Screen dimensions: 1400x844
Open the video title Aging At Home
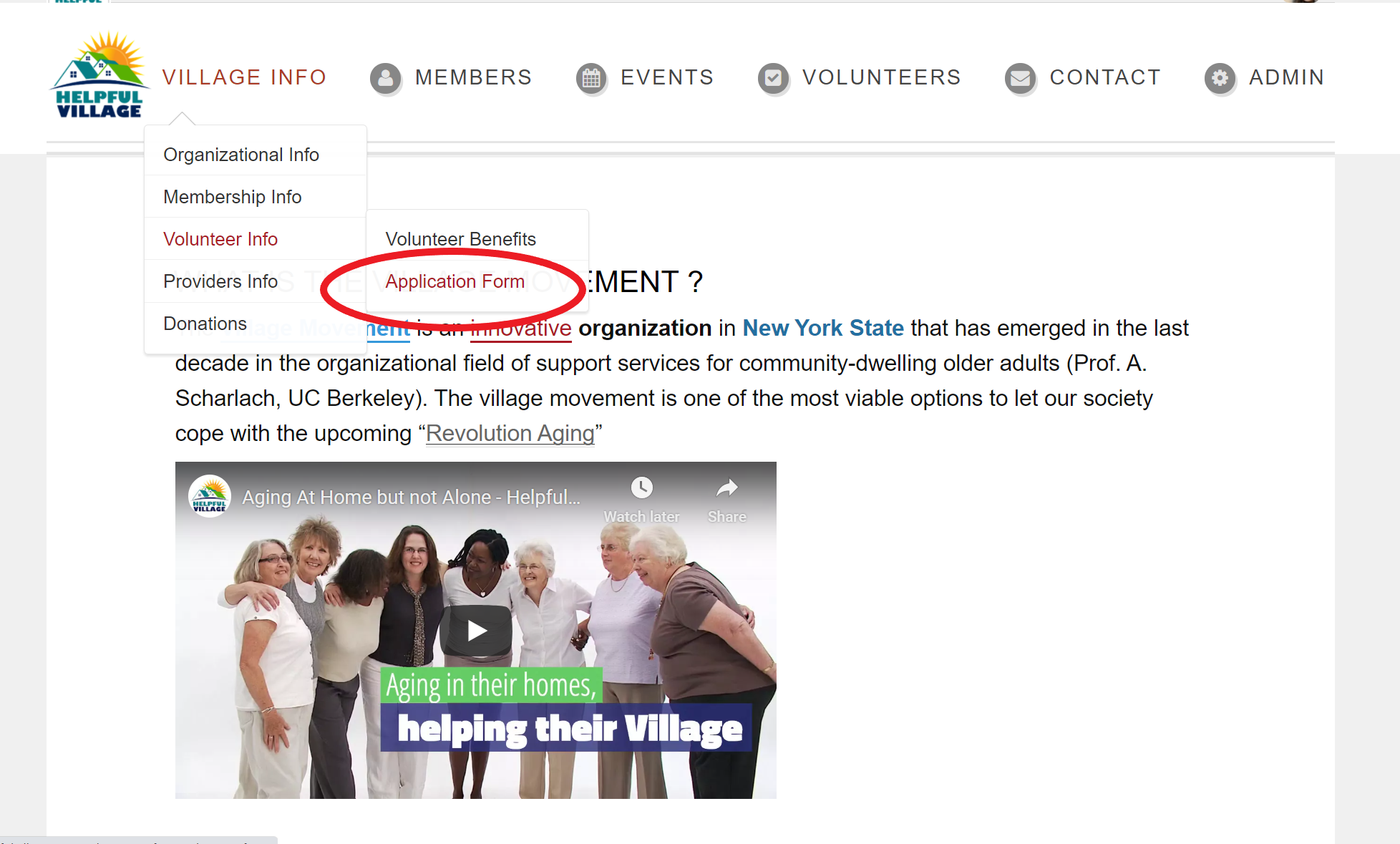pos(411,497)
